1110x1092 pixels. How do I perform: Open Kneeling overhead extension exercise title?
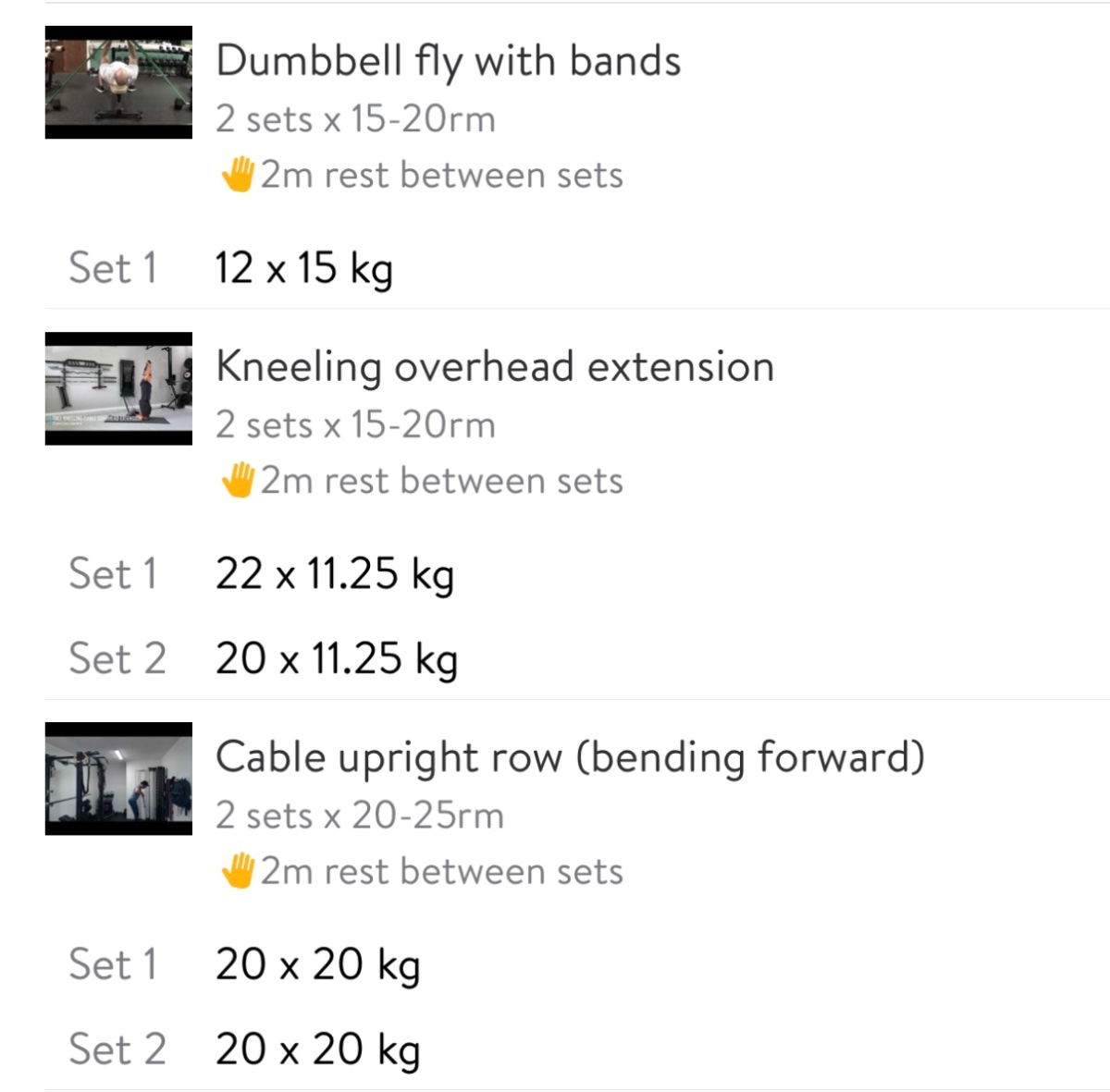(x=494, y=367)
